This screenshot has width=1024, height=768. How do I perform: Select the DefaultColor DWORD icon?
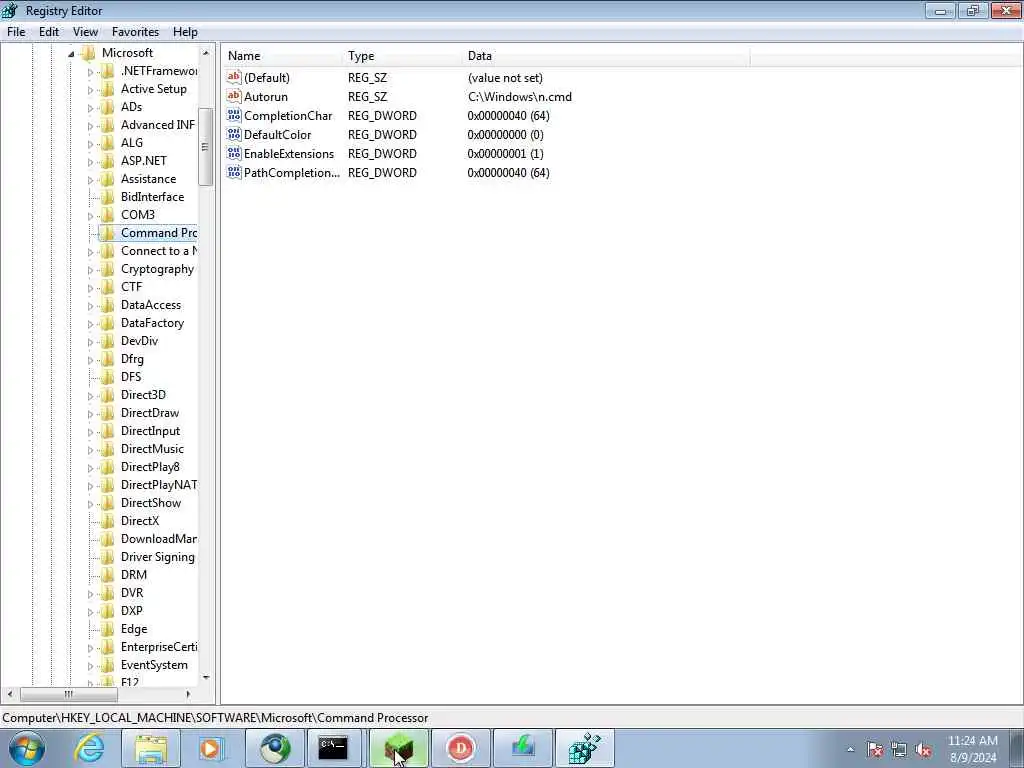pos(234,135)
